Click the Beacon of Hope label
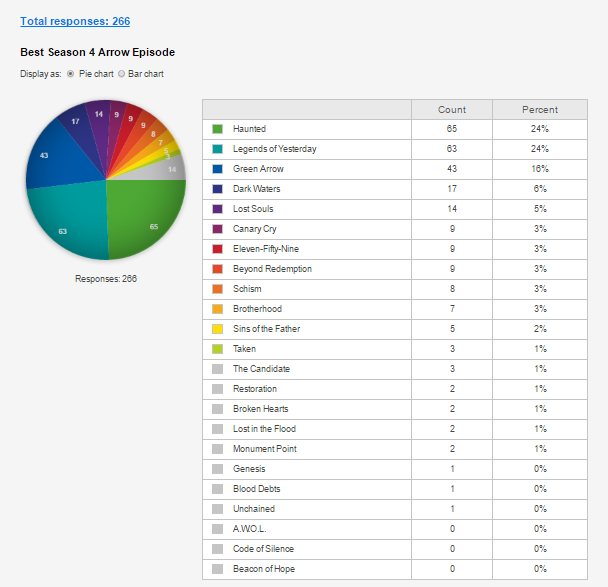Image resolution: width=608 pixels, height=587 pixels. pyautogui.click(x=264, y=569)
